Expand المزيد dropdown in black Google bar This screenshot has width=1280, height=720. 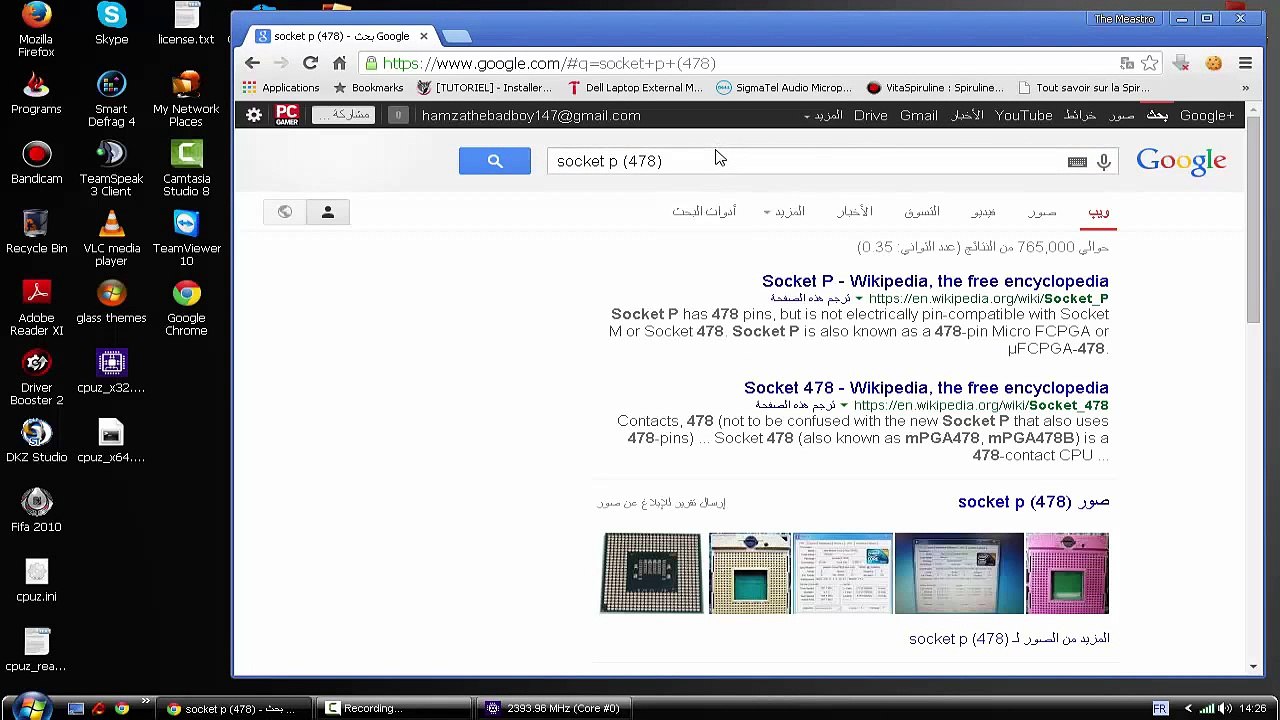(823, 116)
